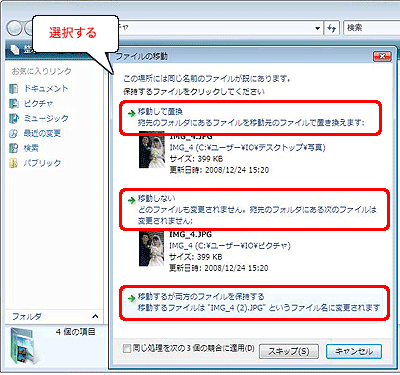Click the キャンセル button
Image resolution: width=400 pixels, height=375 pixels.
click(354, 351)
